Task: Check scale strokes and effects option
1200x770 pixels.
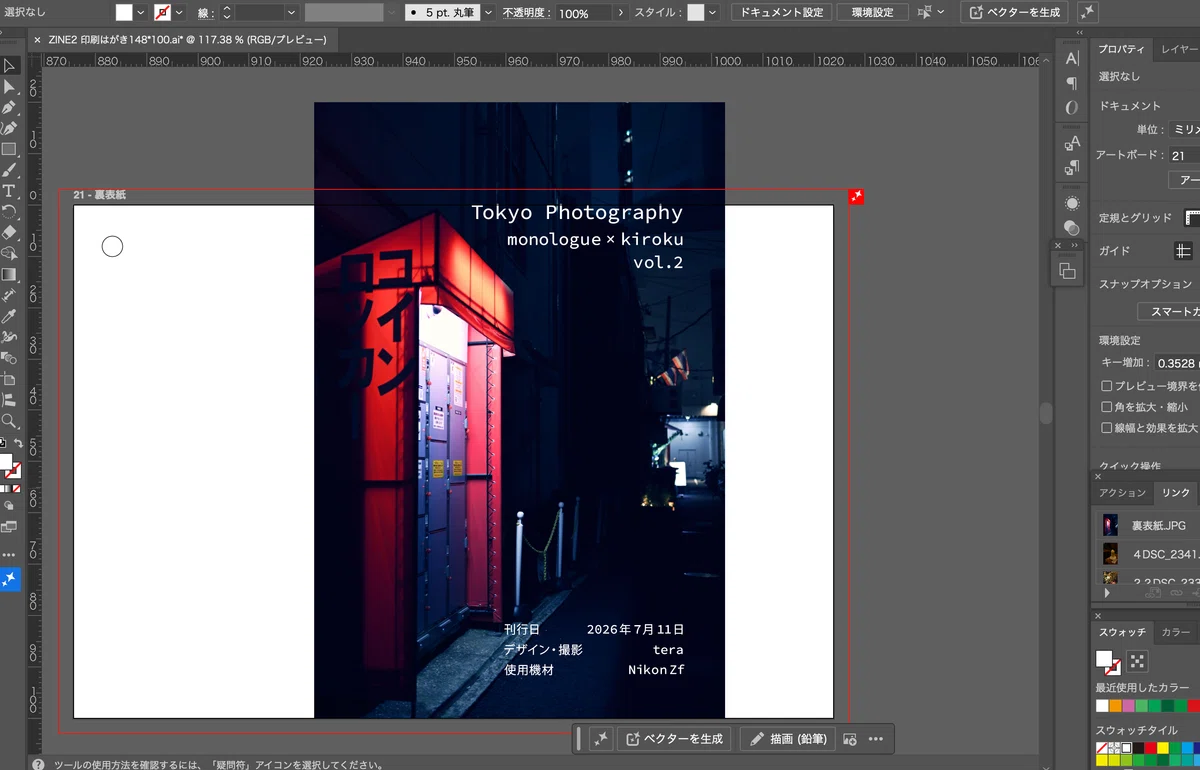Action: [1107, 428]
